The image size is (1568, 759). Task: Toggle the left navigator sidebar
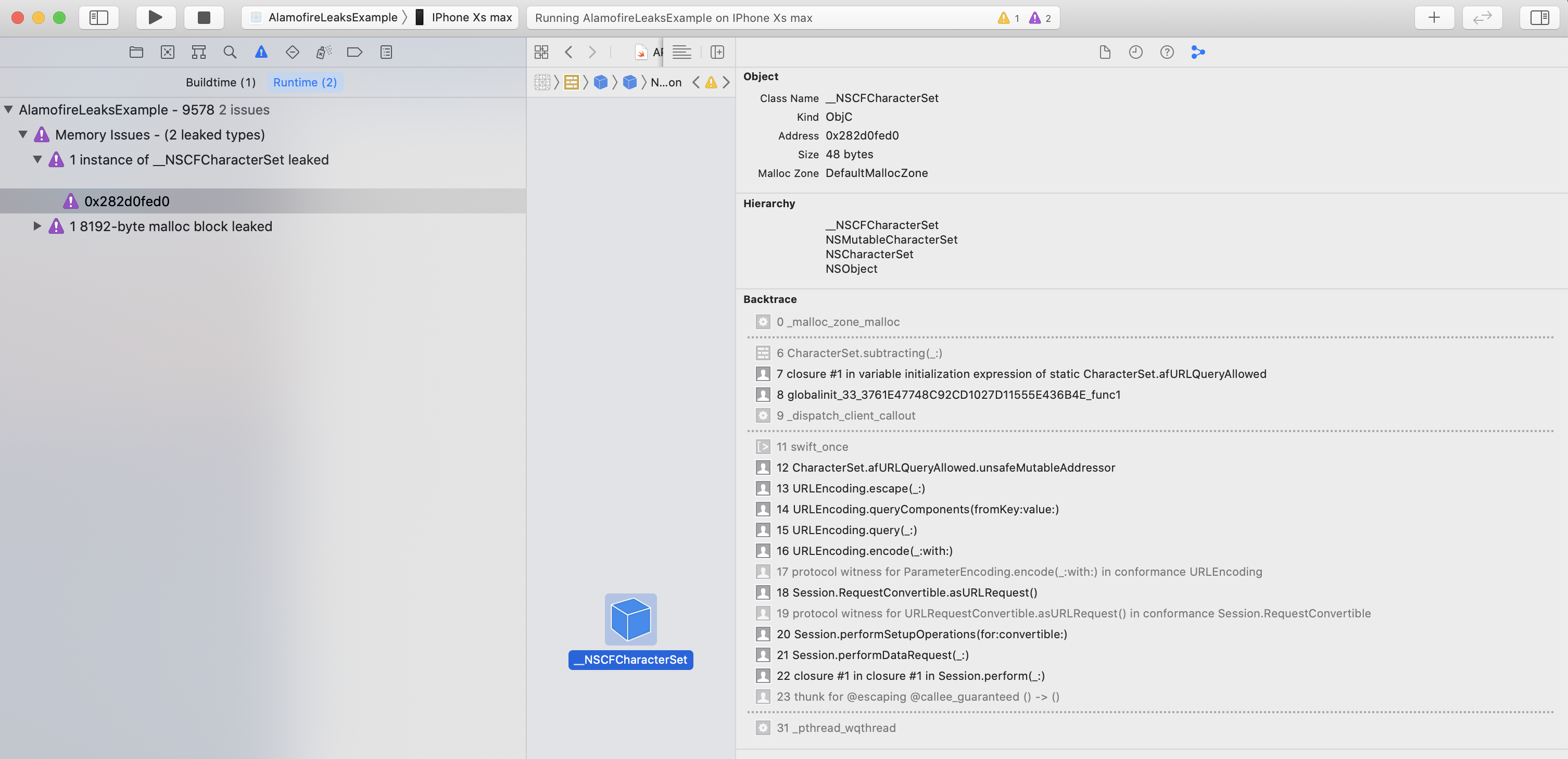tap(98, 17)
